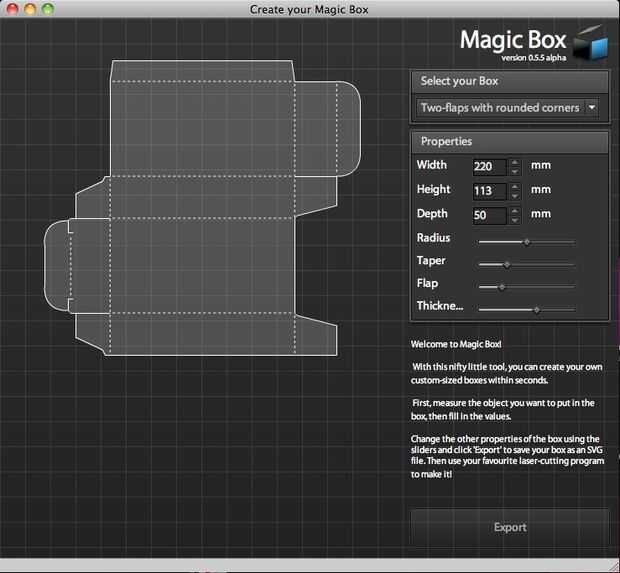Decrease Height with the down stepper arrow

pyautogui.click(x=514, y=195)
